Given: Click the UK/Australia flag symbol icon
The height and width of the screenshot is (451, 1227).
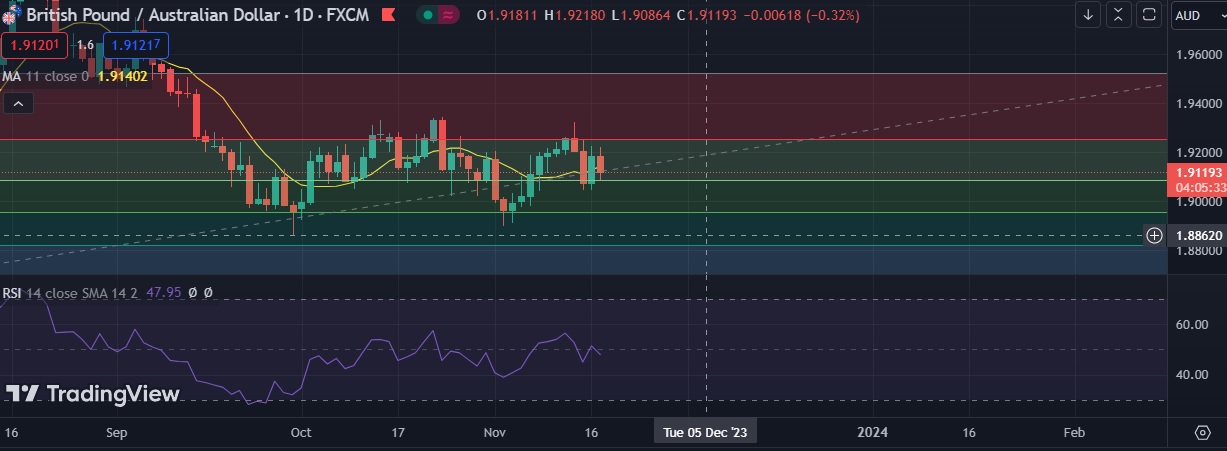Looking at the screenshot, I should pyautogui.click(x=10, y=15).
